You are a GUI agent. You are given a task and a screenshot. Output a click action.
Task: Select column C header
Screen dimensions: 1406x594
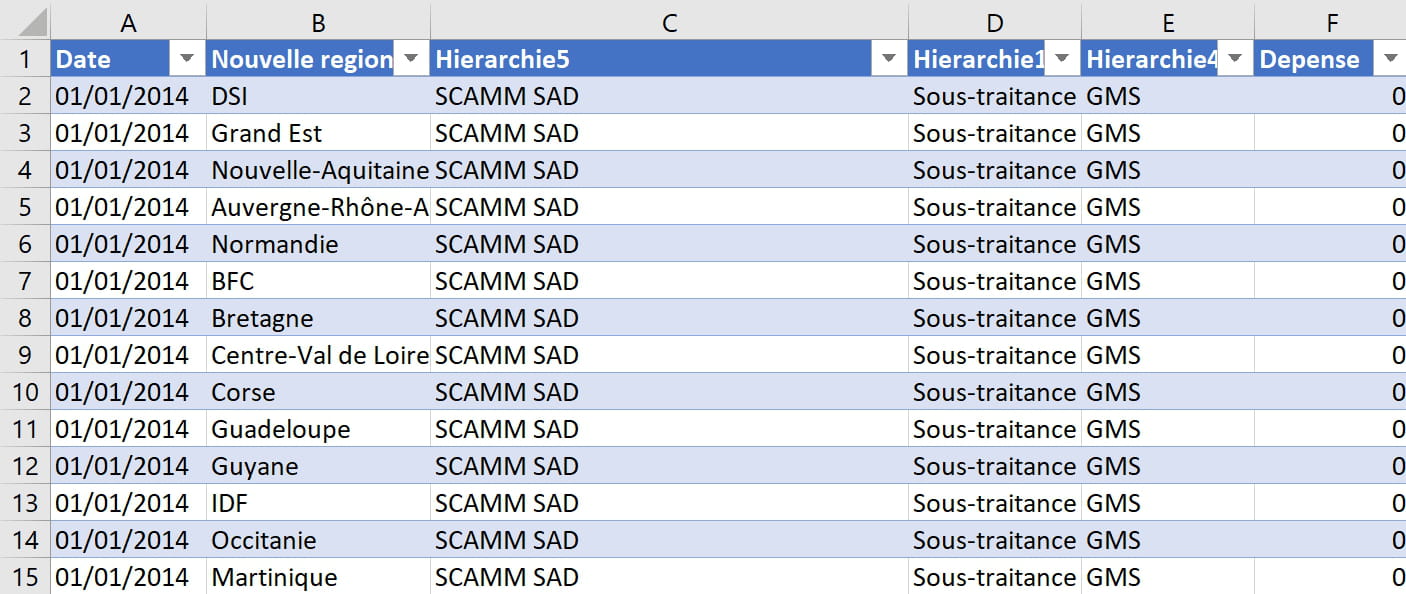670,22
